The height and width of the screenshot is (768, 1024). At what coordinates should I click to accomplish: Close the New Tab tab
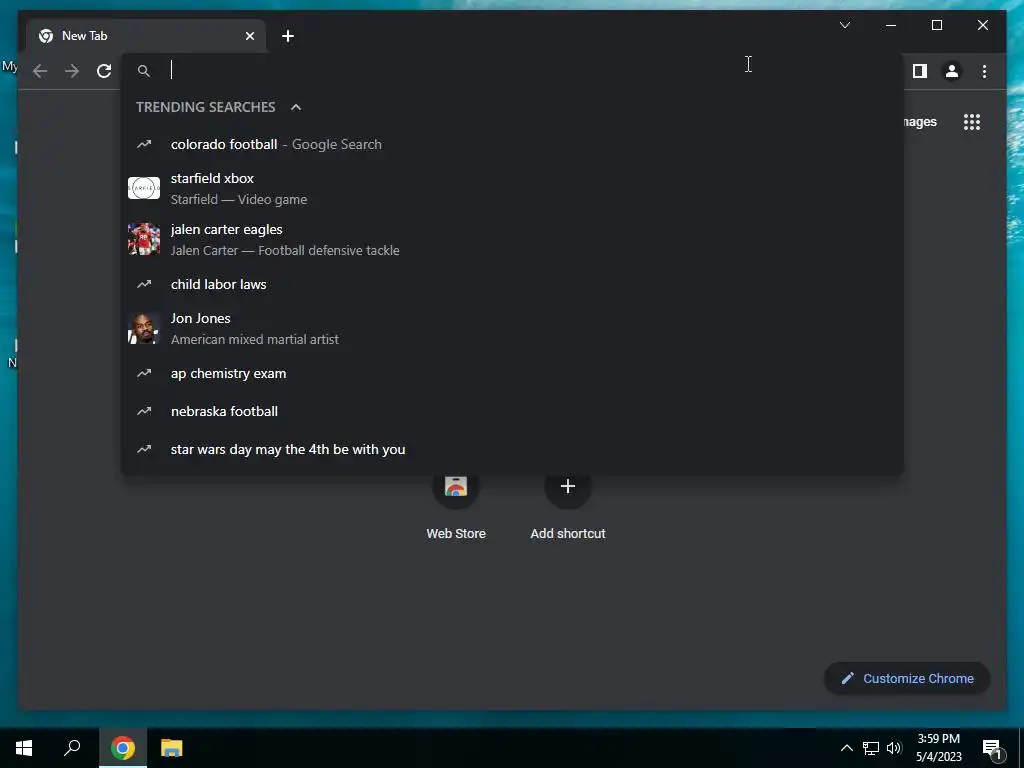point(249,36)
